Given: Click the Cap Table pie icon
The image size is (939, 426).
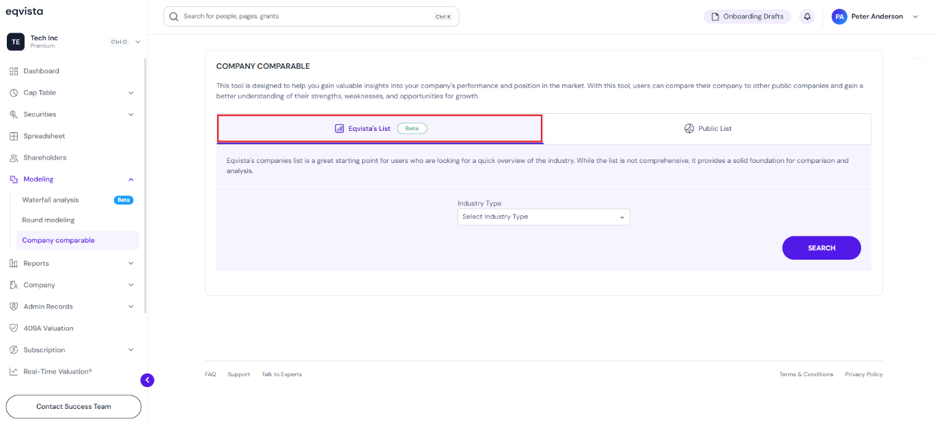Looking at the screenshot, I should click(14, 93).
